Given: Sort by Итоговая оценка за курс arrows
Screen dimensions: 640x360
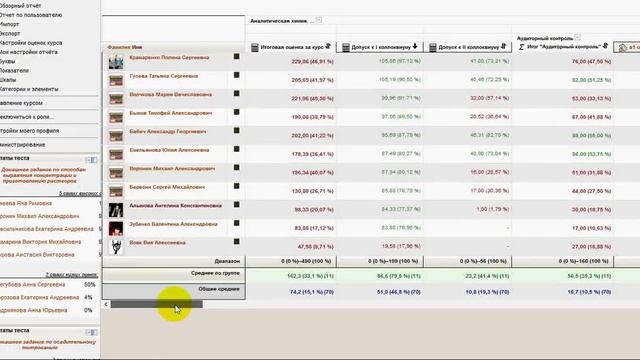Looking at the screenshot, I should pyautogui.click(x=328, y=46).
